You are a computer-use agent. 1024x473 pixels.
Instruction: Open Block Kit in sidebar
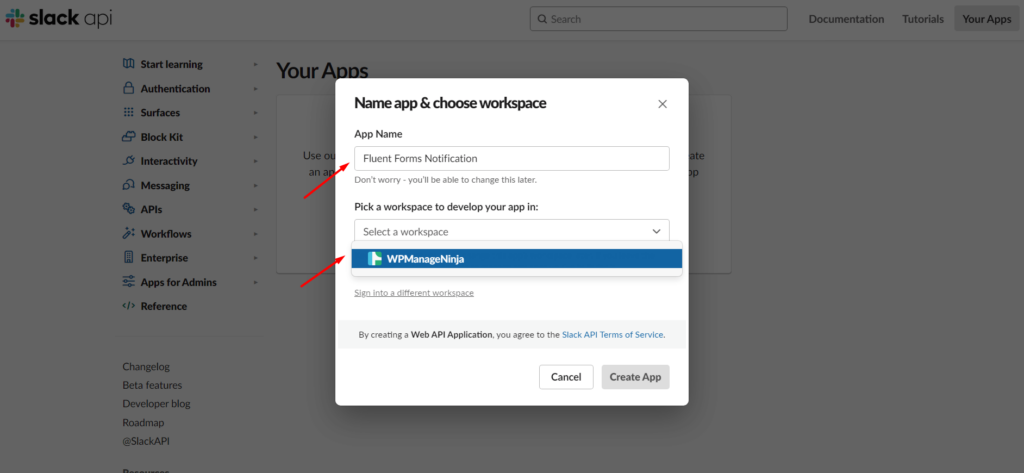pyautogui.click(x=161, y=137)
